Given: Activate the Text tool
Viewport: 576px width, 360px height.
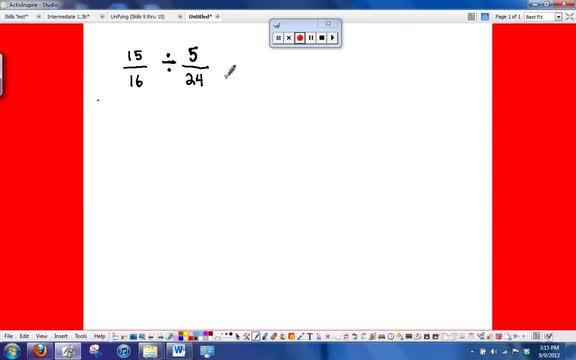Looking at the screenshot, I should click(x=310, y=336).
